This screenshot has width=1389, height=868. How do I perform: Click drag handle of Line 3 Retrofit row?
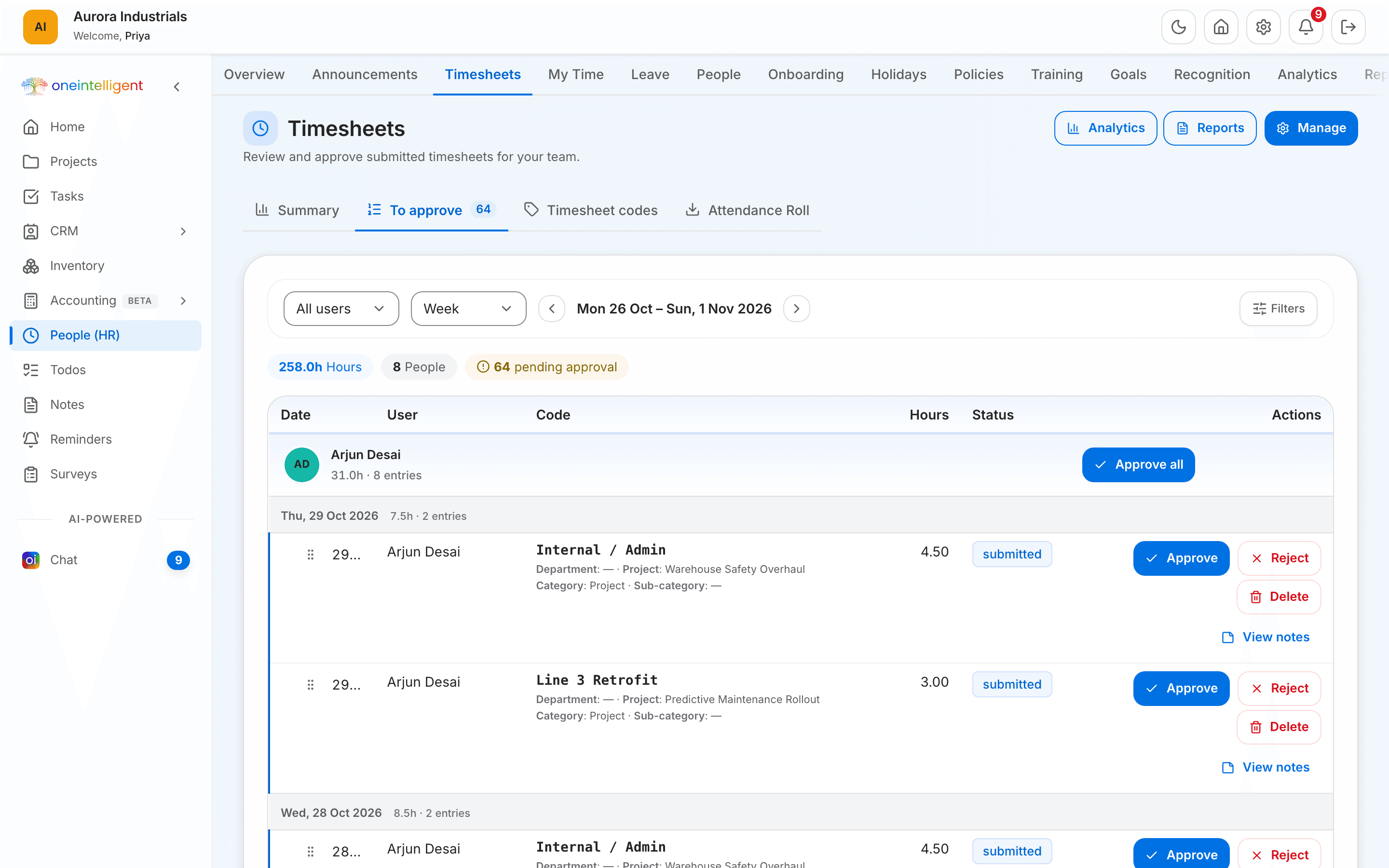coord(310,685)
